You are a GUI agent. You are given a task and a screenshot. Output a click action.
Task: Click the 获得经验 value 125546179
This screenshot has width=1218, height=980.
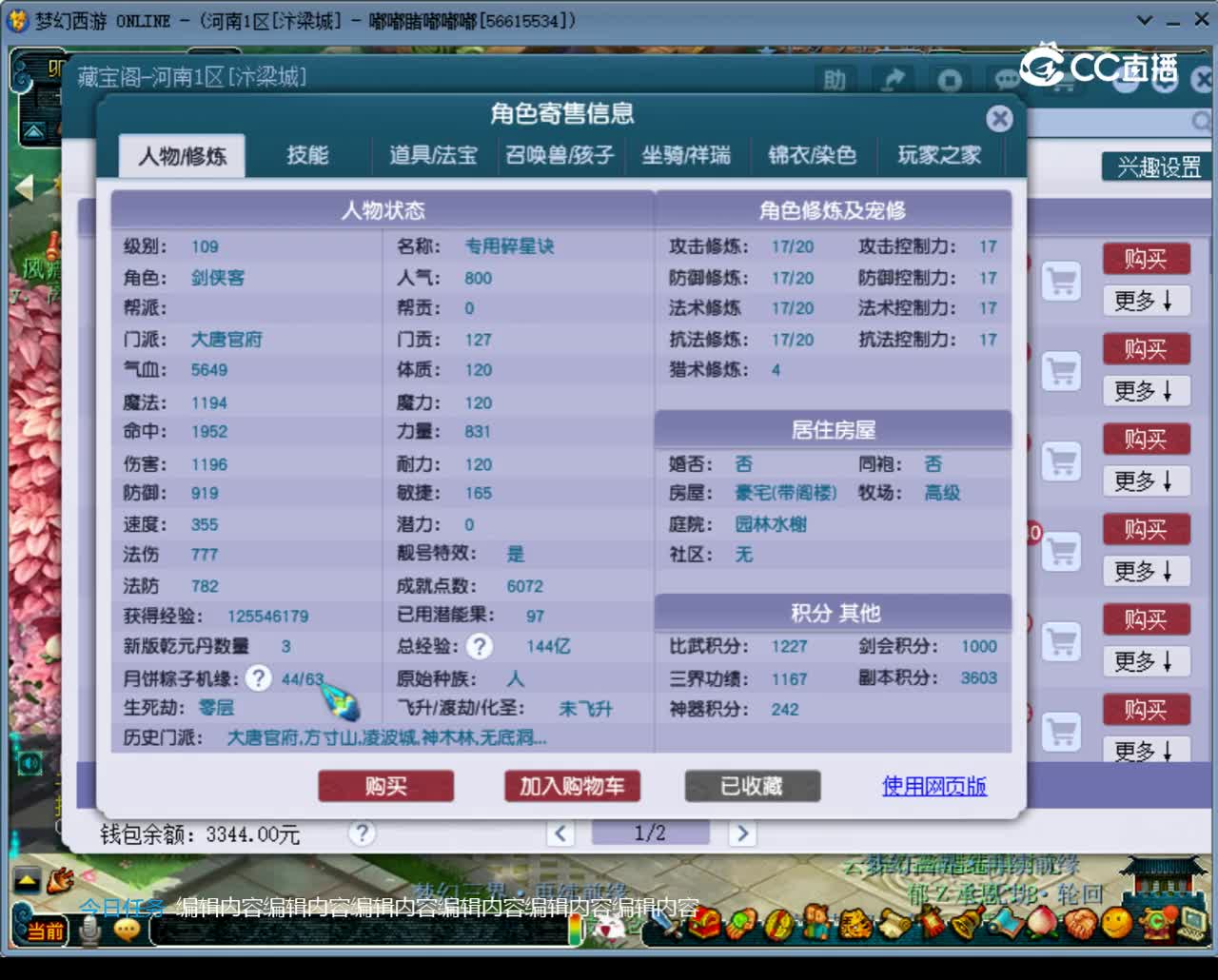(x=268, y=617)
